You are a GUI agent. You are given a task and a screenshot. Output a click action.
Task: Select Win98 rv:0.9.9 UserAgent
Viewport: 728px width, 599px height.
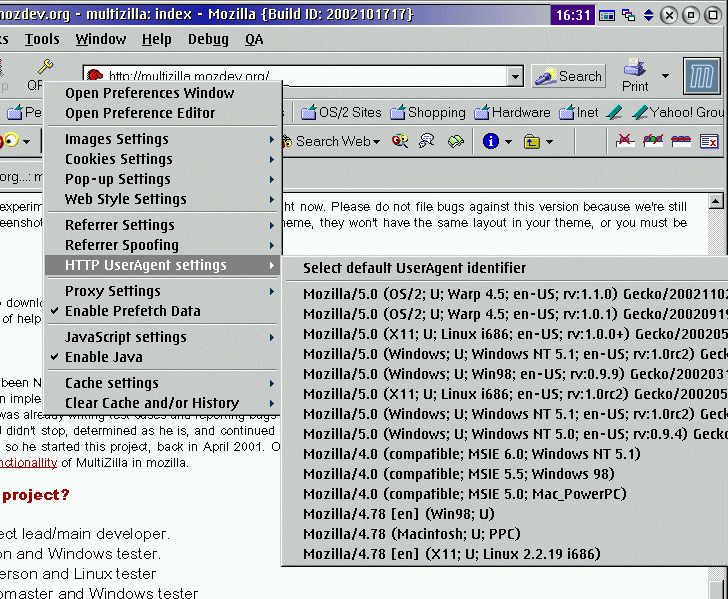pyautogui.click(x=506, y=374)
